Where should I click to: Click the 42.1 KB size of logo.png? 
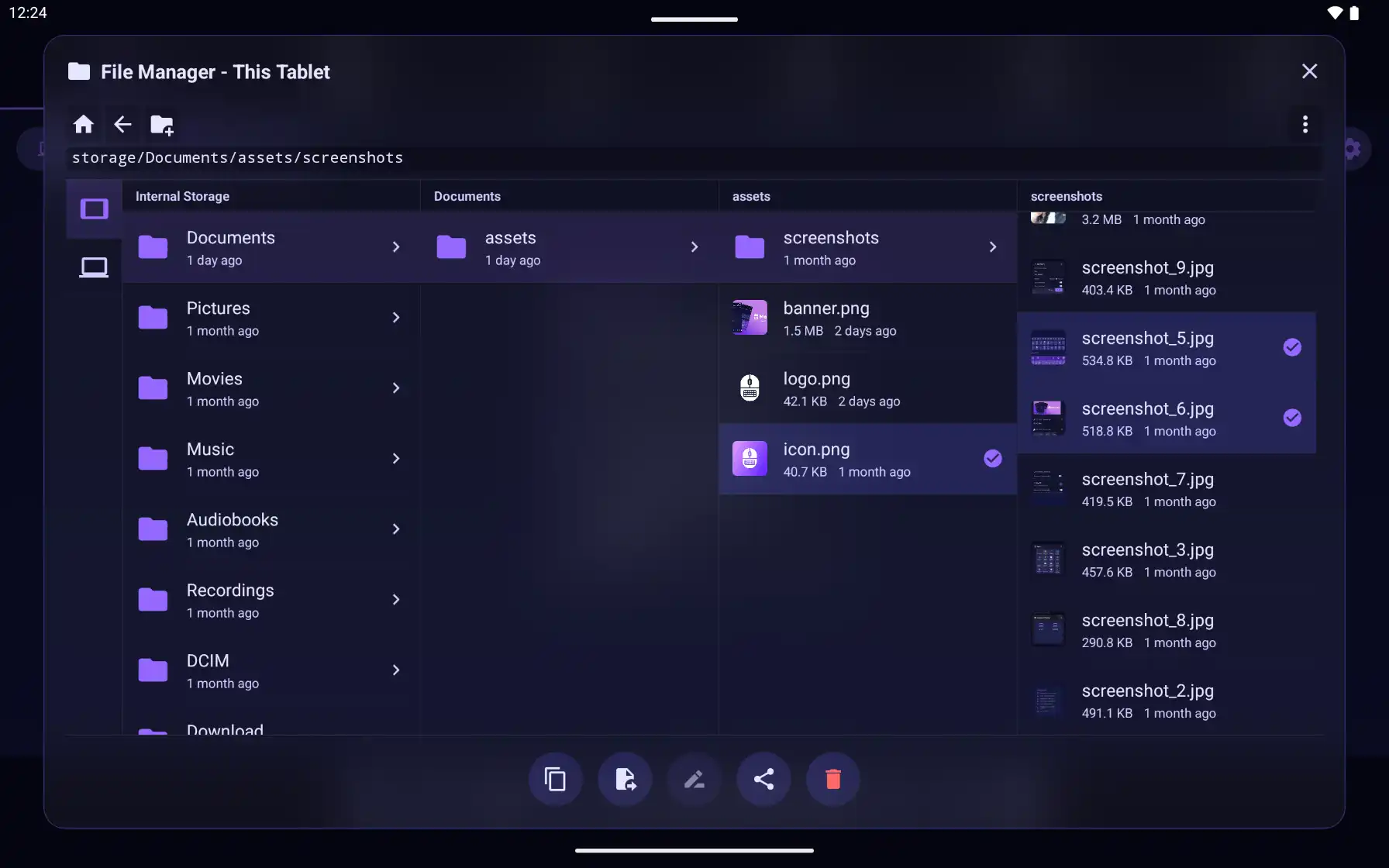[805, 401]
